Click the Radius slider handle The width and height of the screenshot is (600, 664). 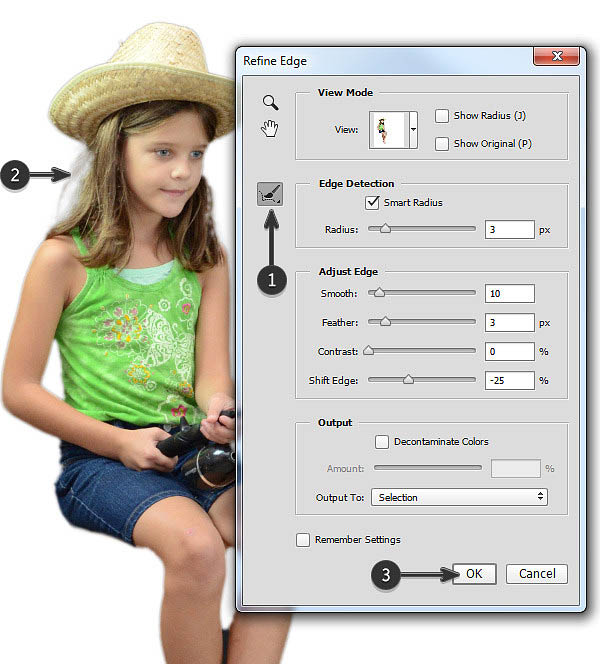pyautogui.click(x=385, y=230)
